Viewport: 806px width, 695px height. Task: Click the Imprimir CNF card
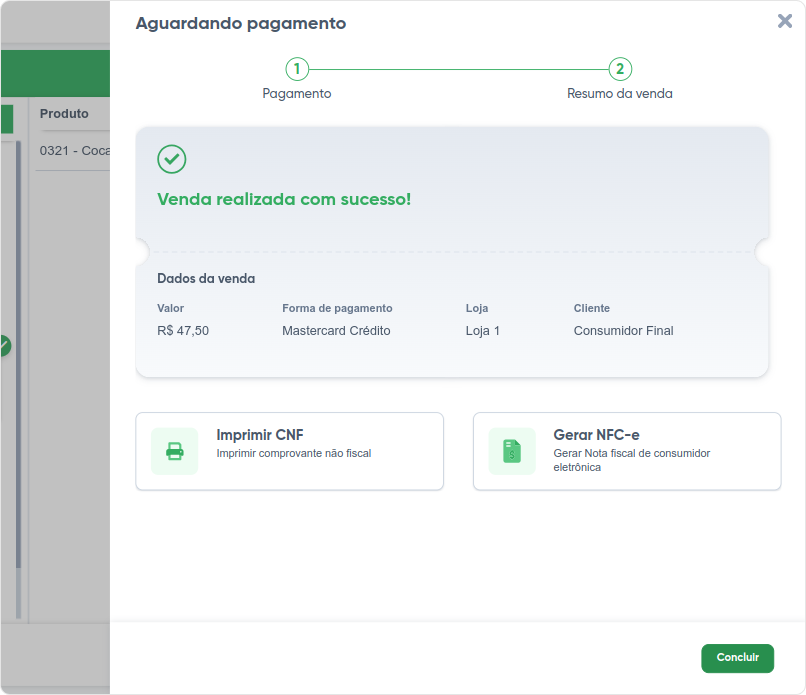(x=289, y=451)
